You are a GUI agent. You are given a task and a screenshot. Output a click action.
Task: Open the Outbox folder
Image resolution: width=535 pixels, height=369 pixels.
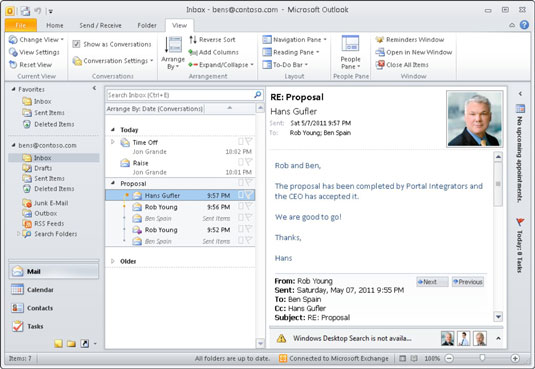click(x=40, y=213)
